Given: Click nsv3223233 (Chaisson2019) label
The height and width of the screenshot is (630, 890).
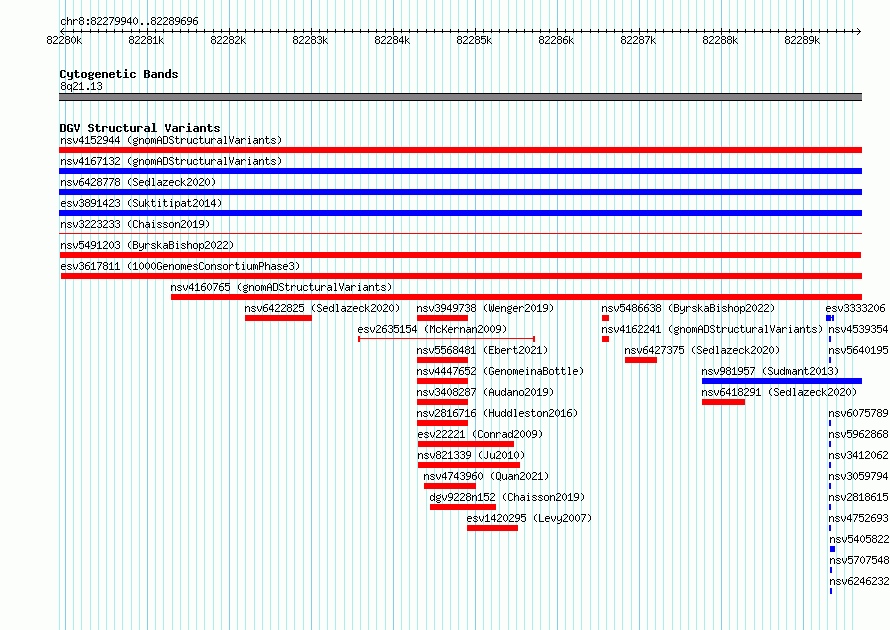Looking at the screenshot, I should [x=135, y=224].
